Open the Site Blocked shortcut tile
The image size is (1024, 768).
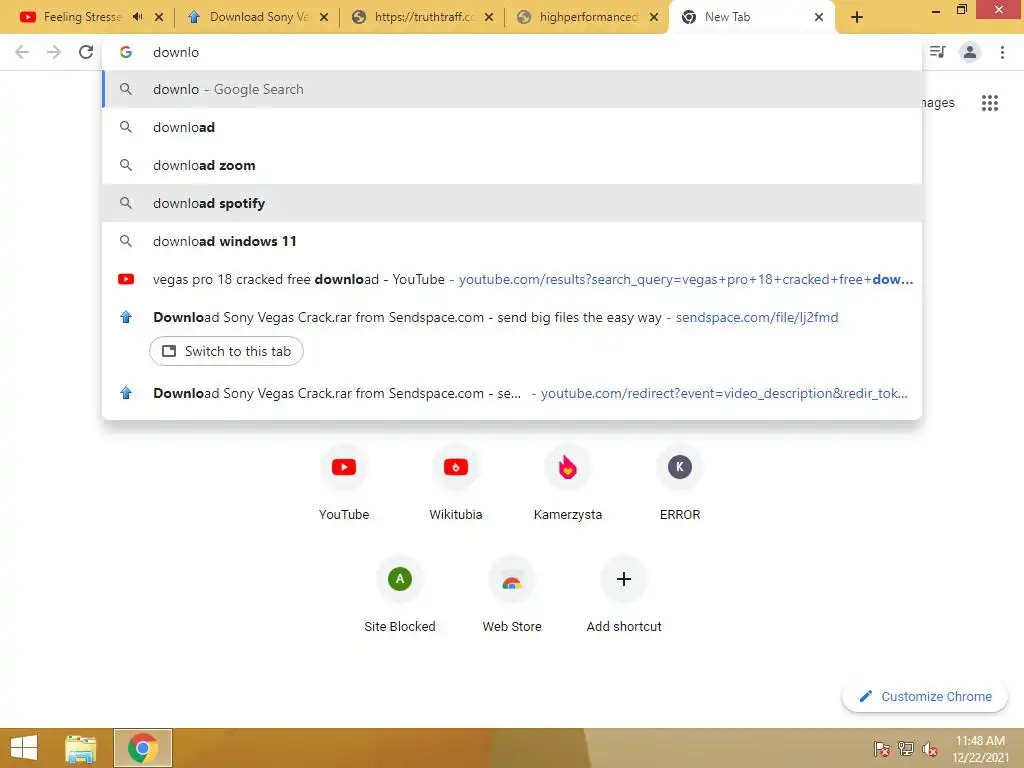(400, 596)
